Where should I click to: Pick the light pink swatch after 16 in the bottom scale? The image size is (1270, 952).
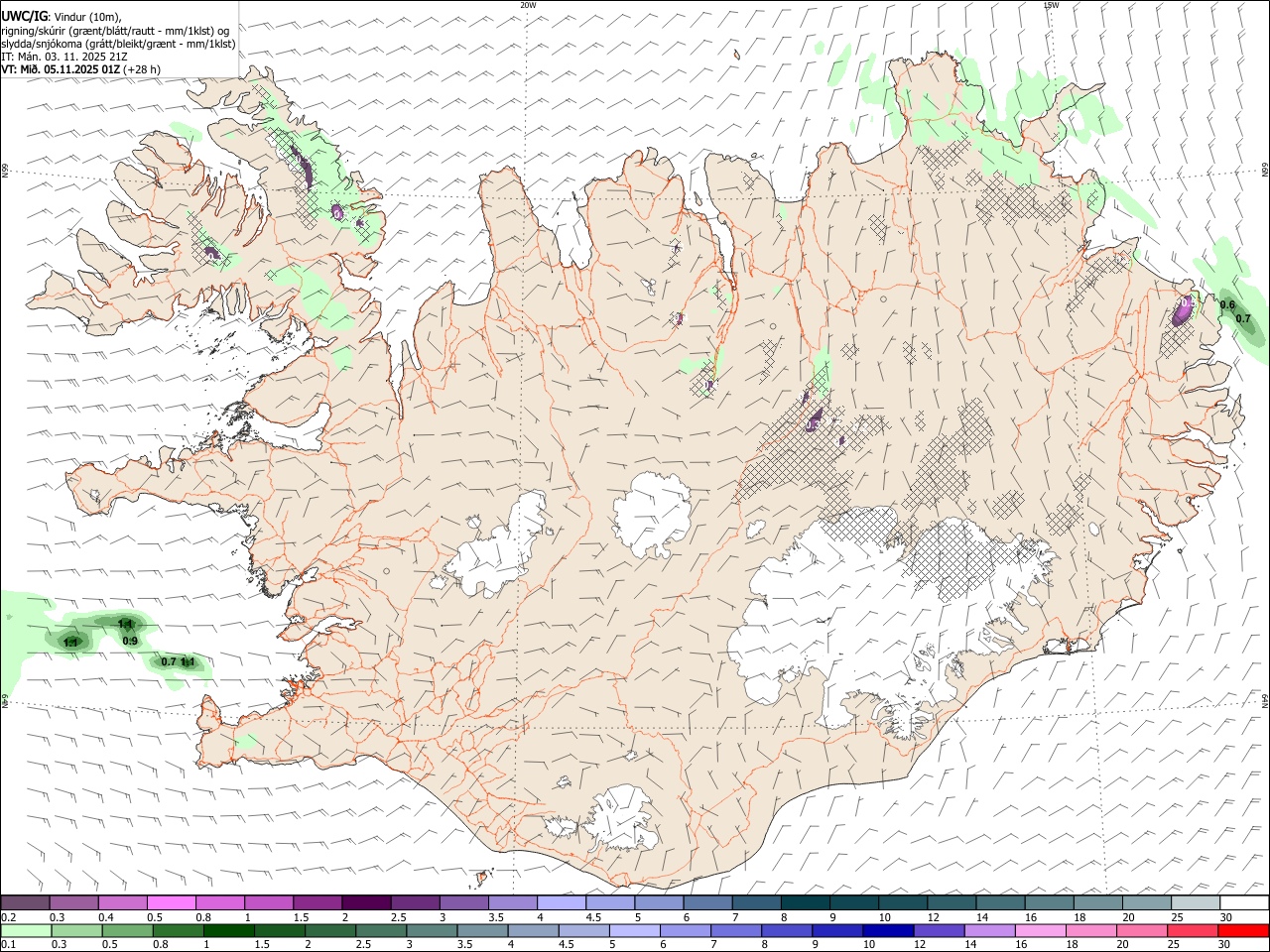1040,931
